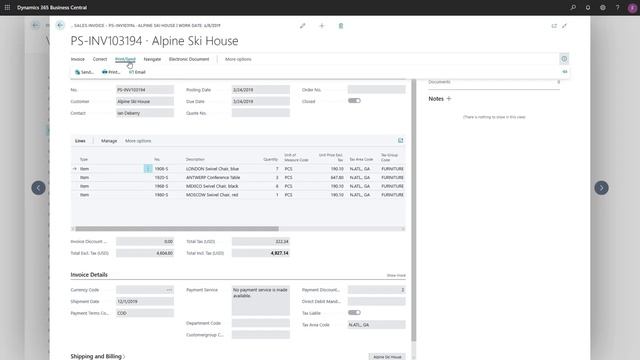Click the lines horizontal scrollbar thumb
Image resolution: width=640 pixels, height=360 pixels.
coord(177,229)
